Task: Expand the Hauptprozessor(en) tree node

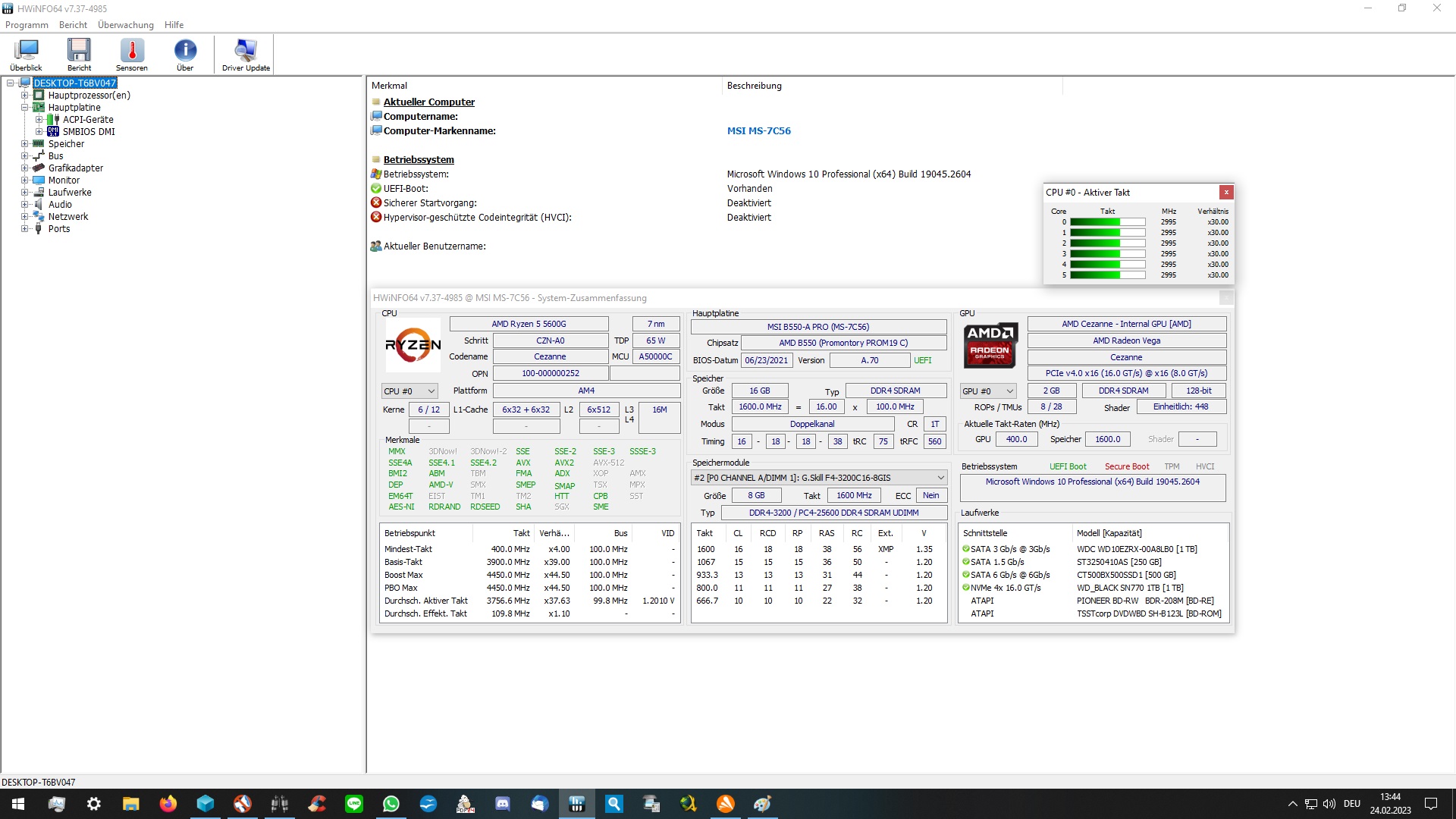Action: pyautogui.click(x=25, y=96)
